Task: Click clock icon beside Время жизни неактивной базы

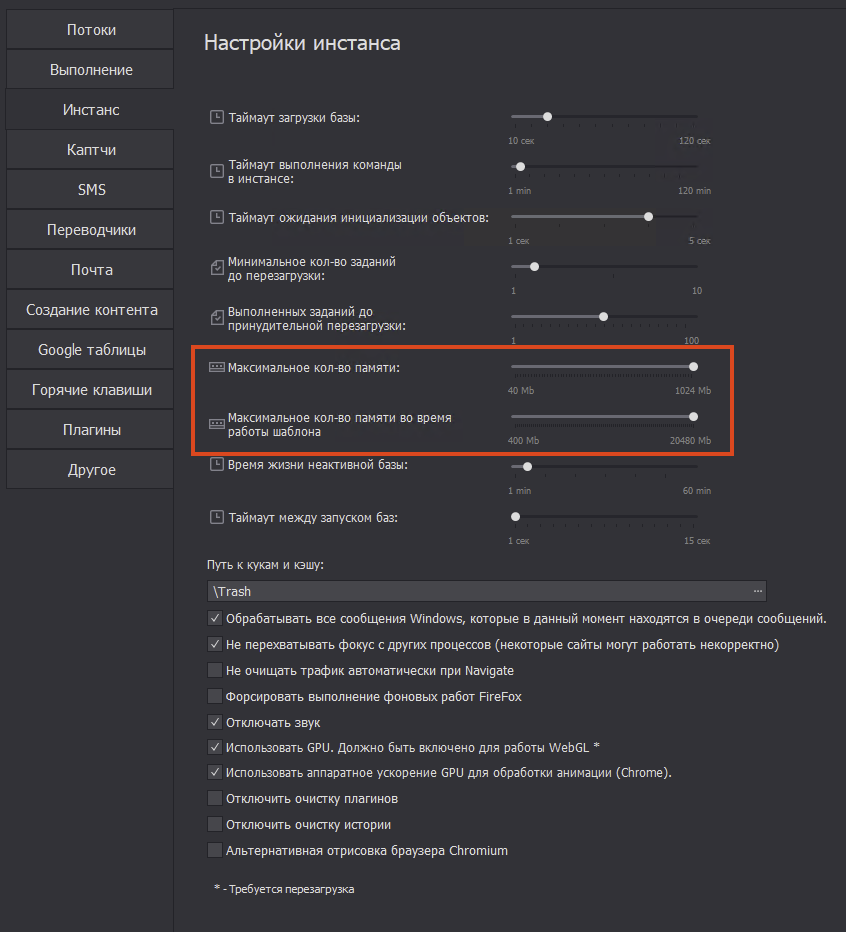Action: (217, 465)
